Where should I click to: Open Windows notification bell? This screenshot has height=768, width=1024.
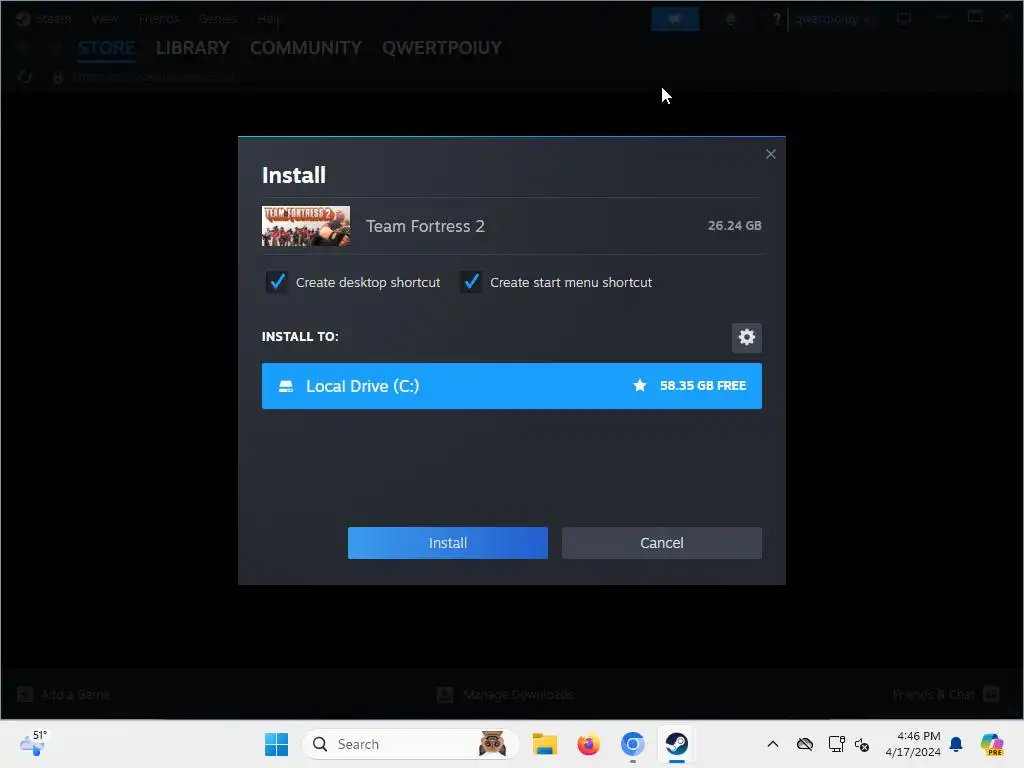956,744
